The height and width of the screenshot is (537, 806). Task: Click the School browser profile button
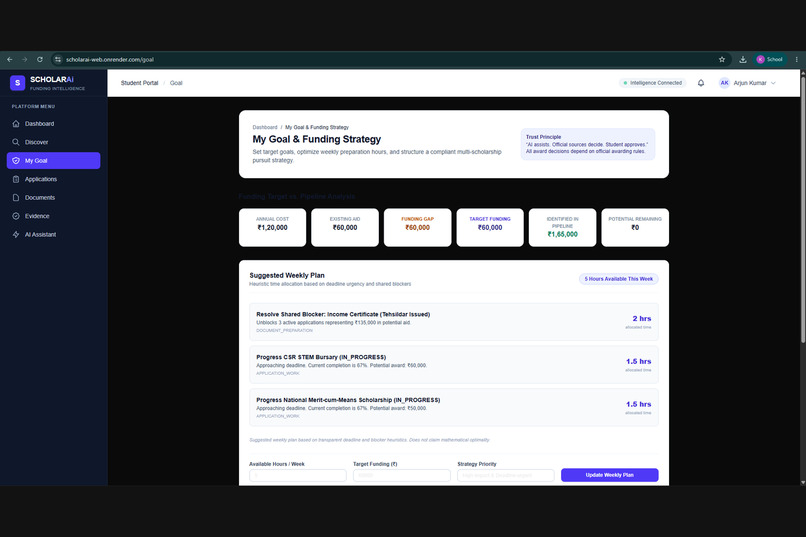tap(770, 60)
